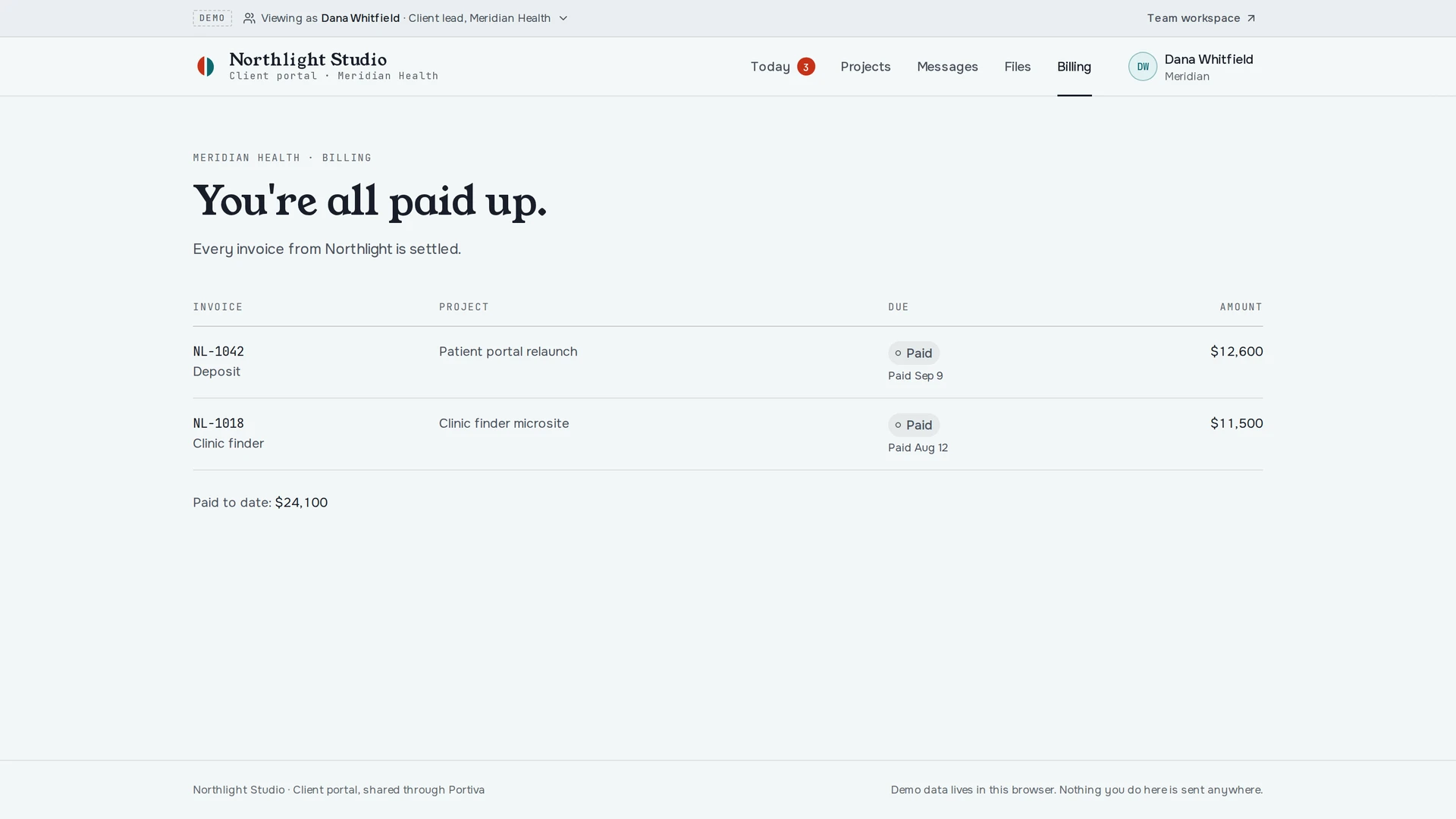Click the people icon beside Viewing as
Viewport: 1456px width, 819px height.
pyautogui.click(x=249, y=18)
